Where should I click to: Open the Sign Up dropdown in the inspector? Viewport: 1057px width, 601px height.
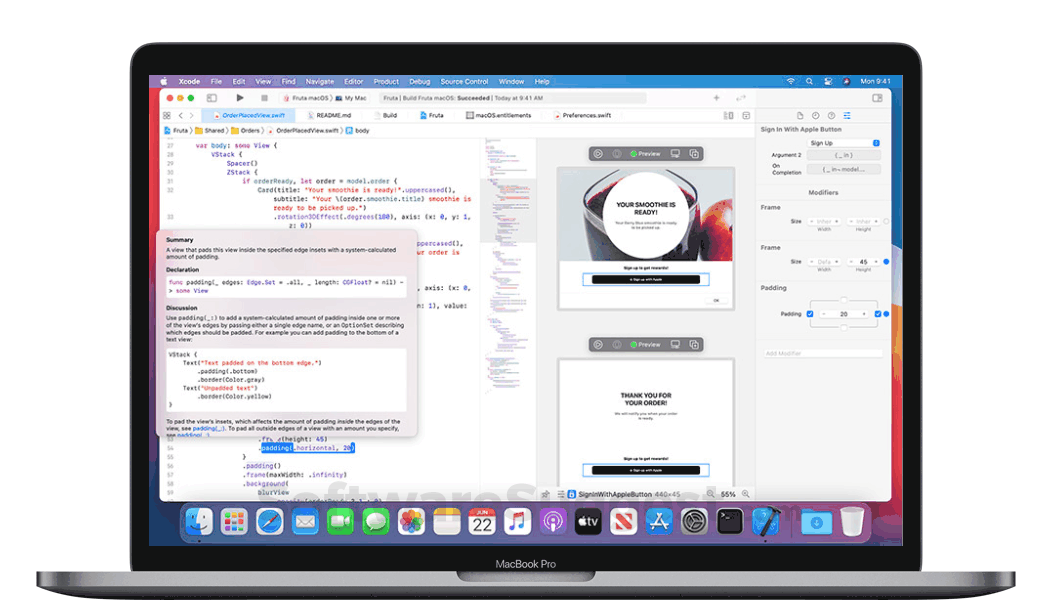(844, 143)
